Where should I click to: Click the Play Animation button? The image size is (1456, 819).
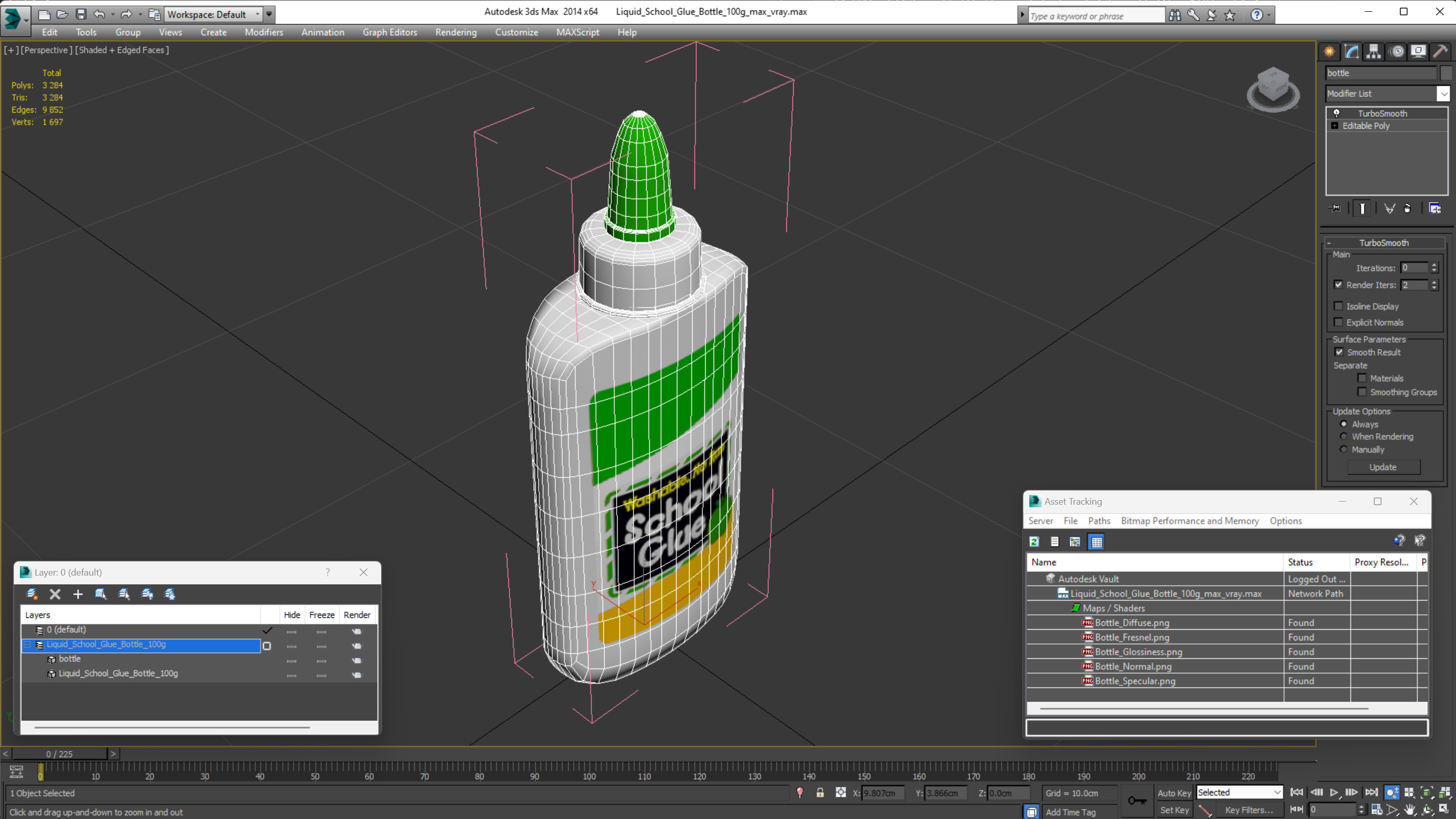click(1334, 792)
